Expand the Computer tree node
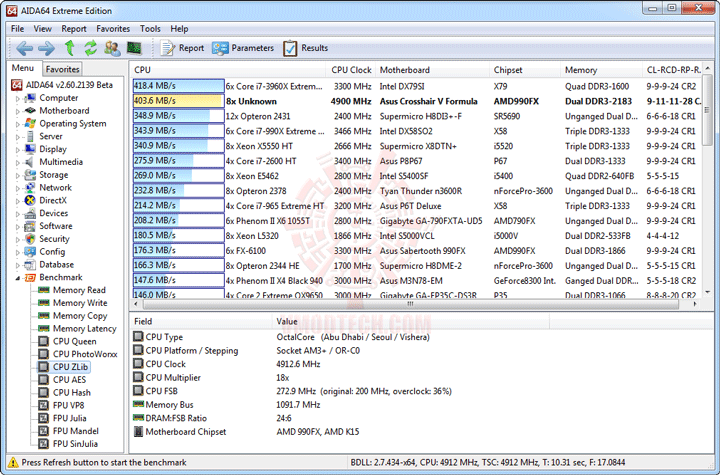The height and width of the screenshot is (475, 720). pos(17,98)
